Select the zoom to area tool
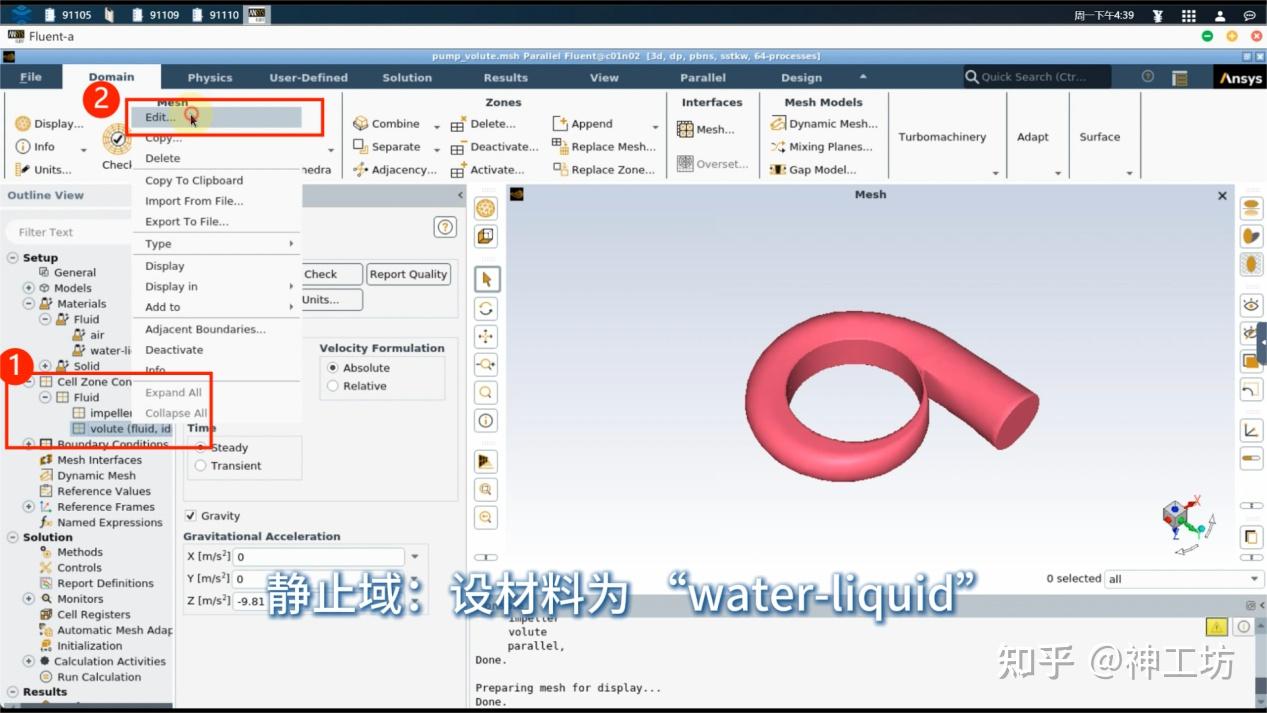This screenshot has height=713, width=1267. coord(486,392)
